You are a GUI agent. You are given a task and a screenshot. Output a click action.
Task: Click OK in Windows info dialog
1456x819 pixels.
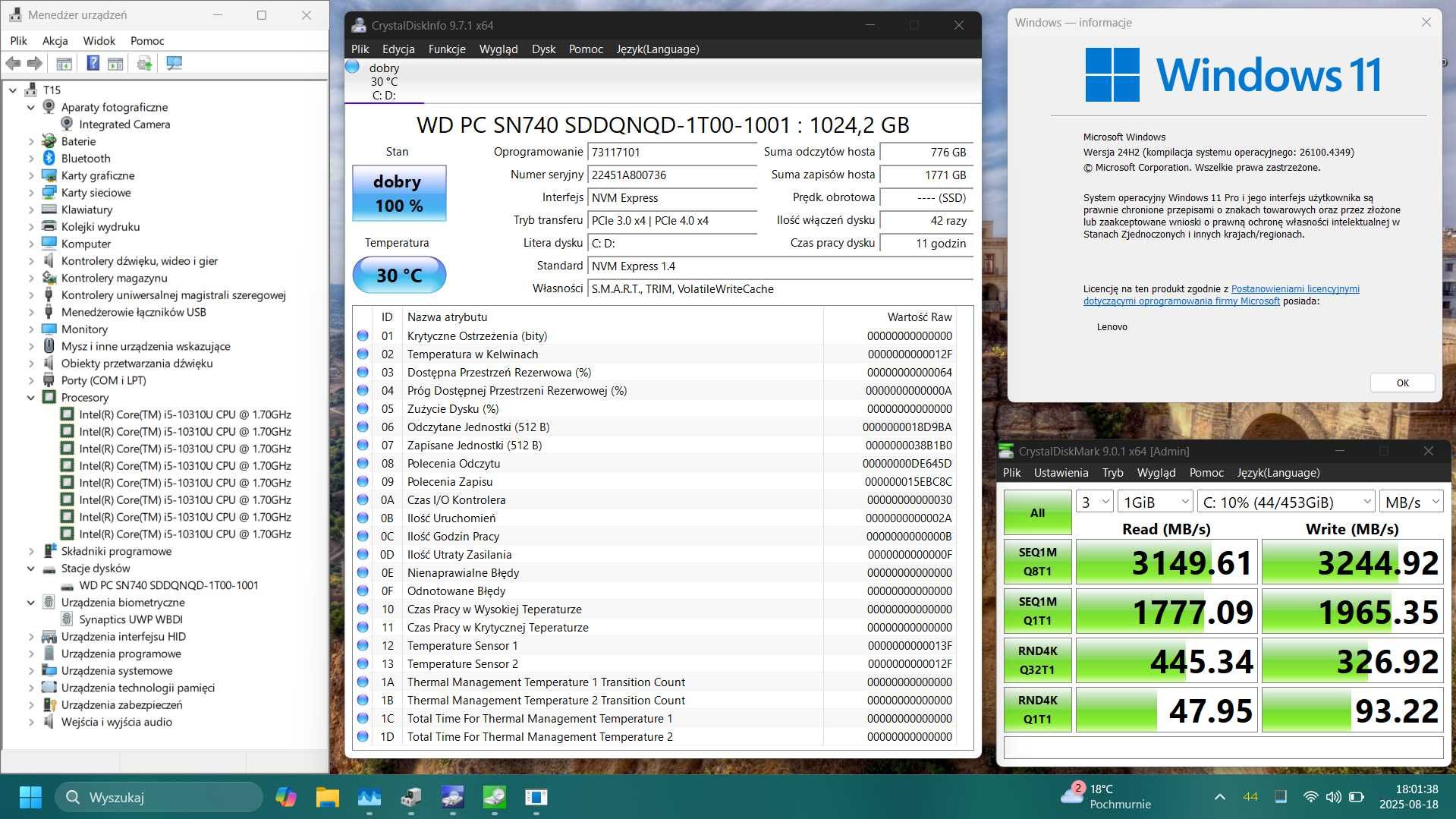pos(1402,383)
